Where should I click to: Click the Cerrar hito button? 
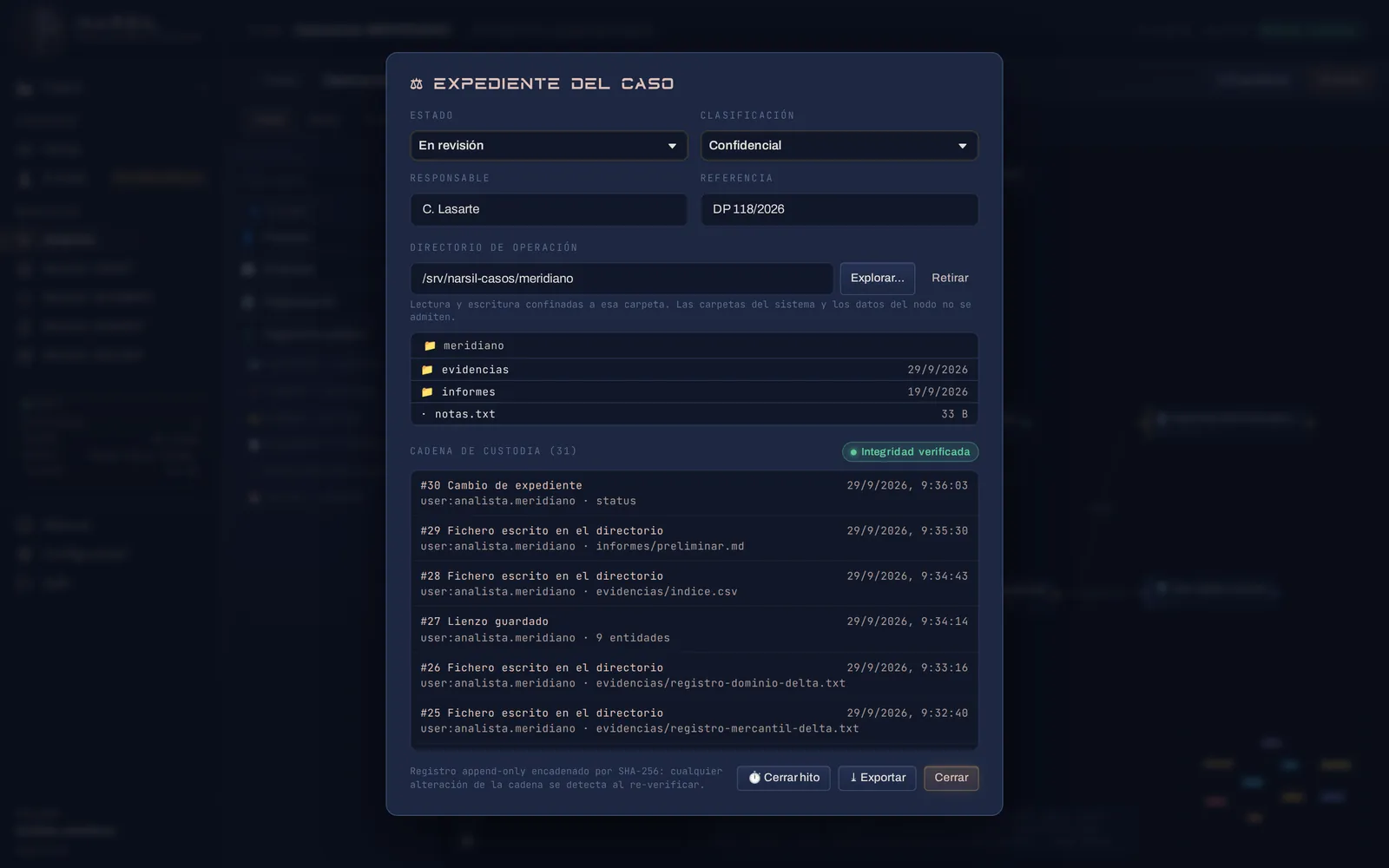[784, 778]
